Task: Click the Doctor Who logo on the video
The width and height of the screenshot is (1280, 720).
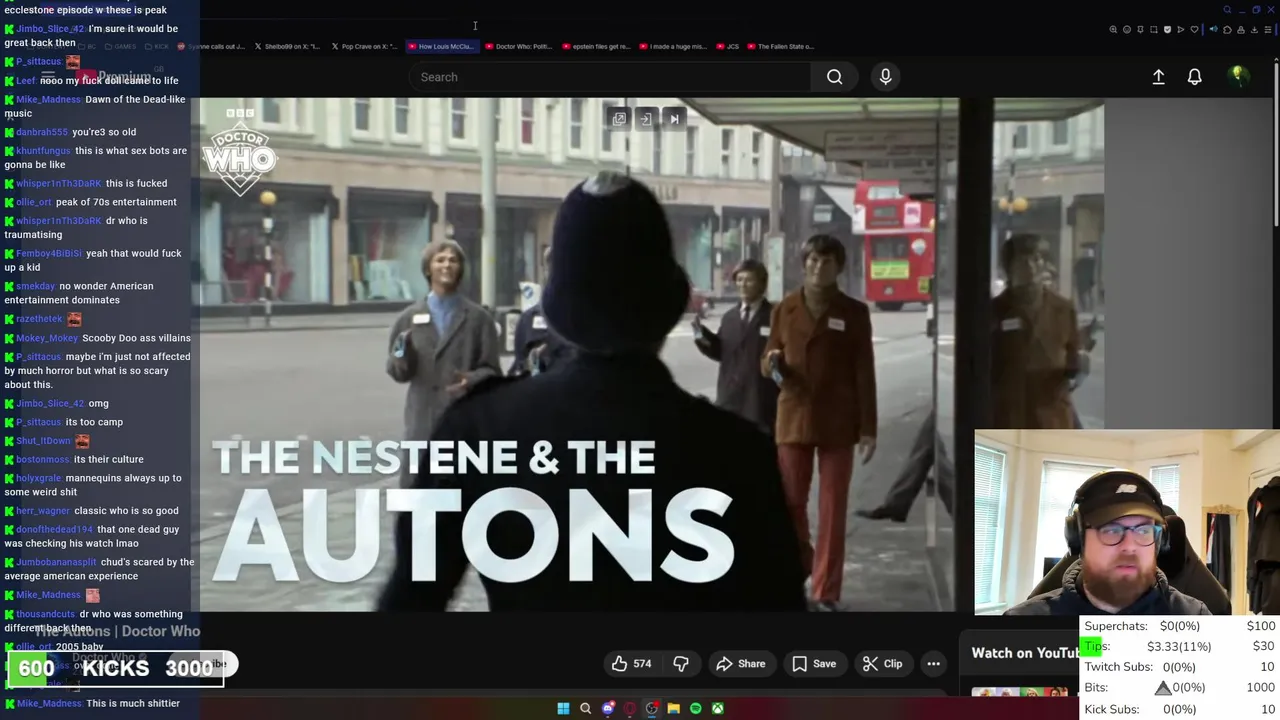Action: click(239, 152)
